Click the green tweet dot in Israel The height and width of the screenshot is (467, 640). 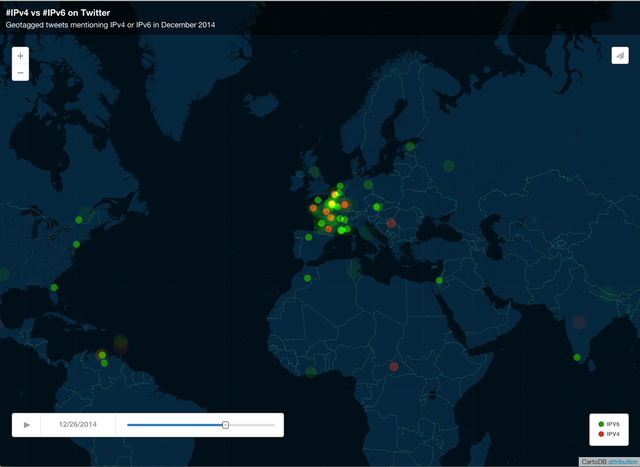(x=439, y=280)
